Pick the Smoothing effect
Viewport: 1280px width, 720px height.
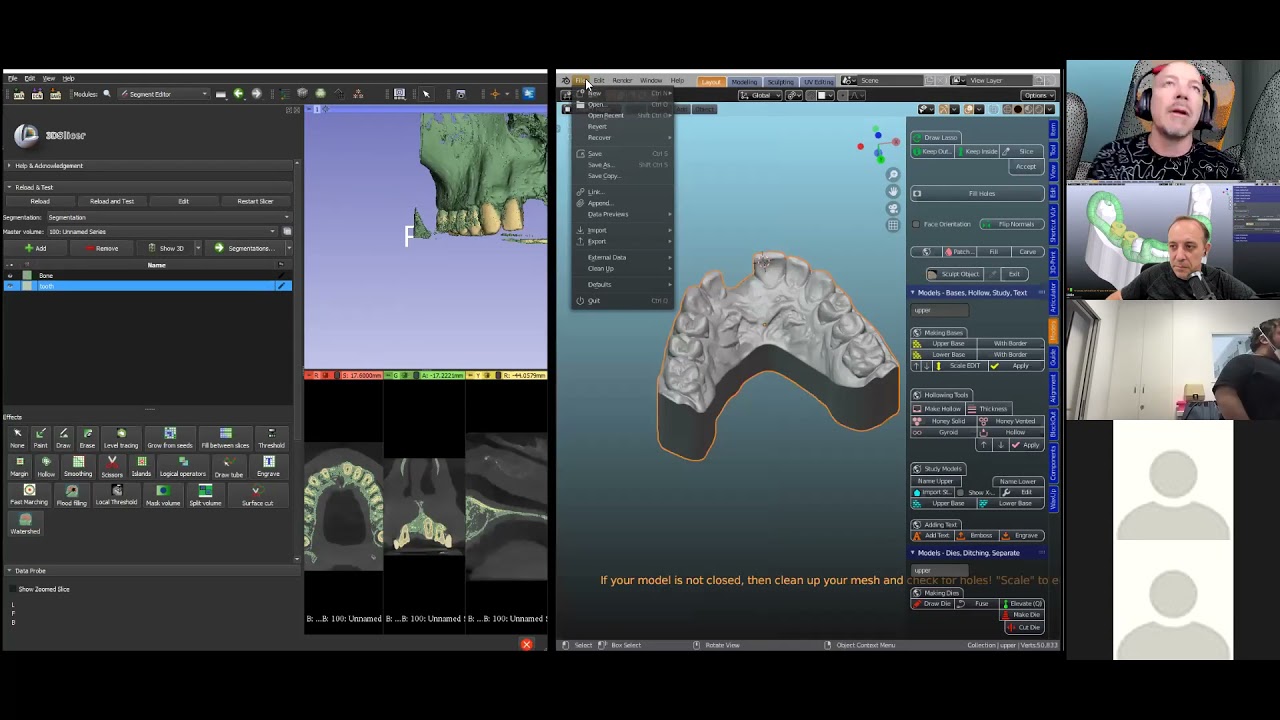tap(78, 466)
